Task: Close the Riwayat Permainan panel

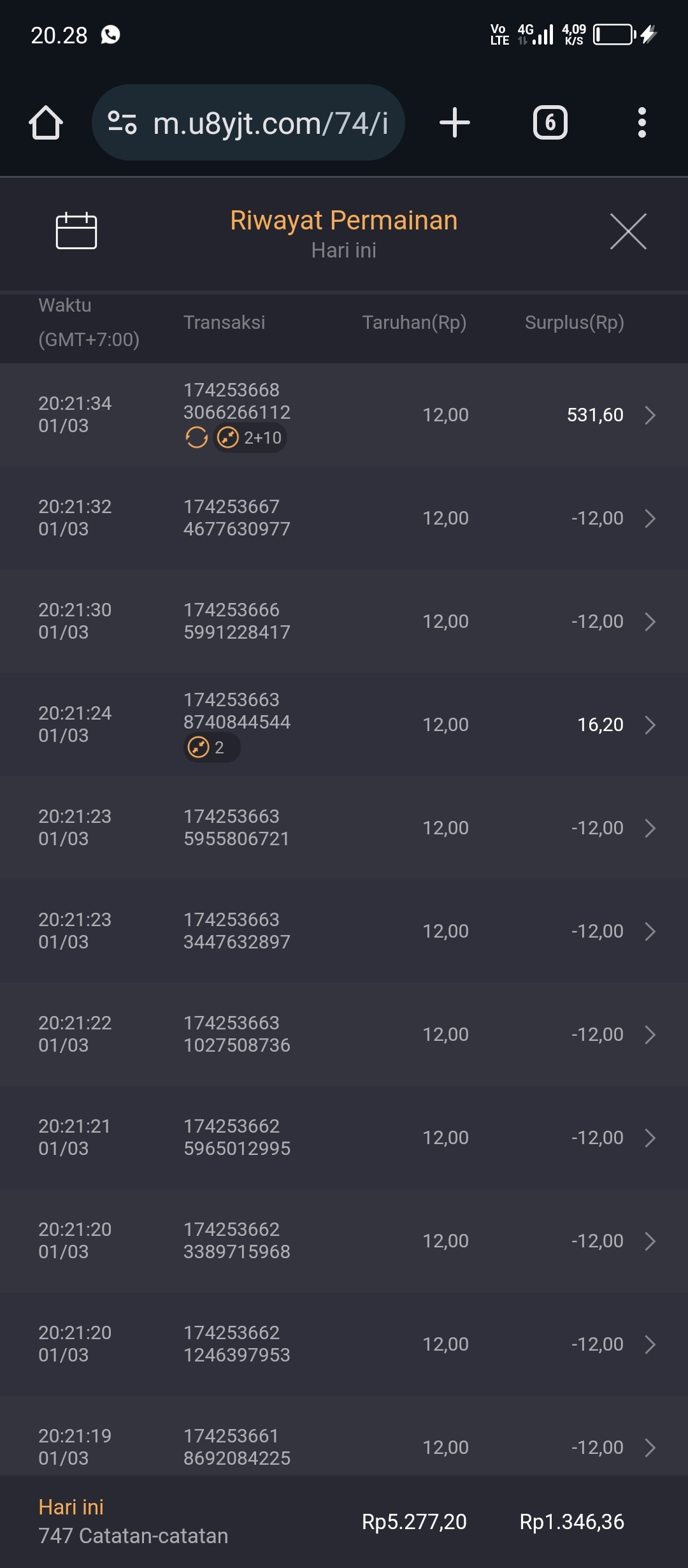Action: pos(628,231)
